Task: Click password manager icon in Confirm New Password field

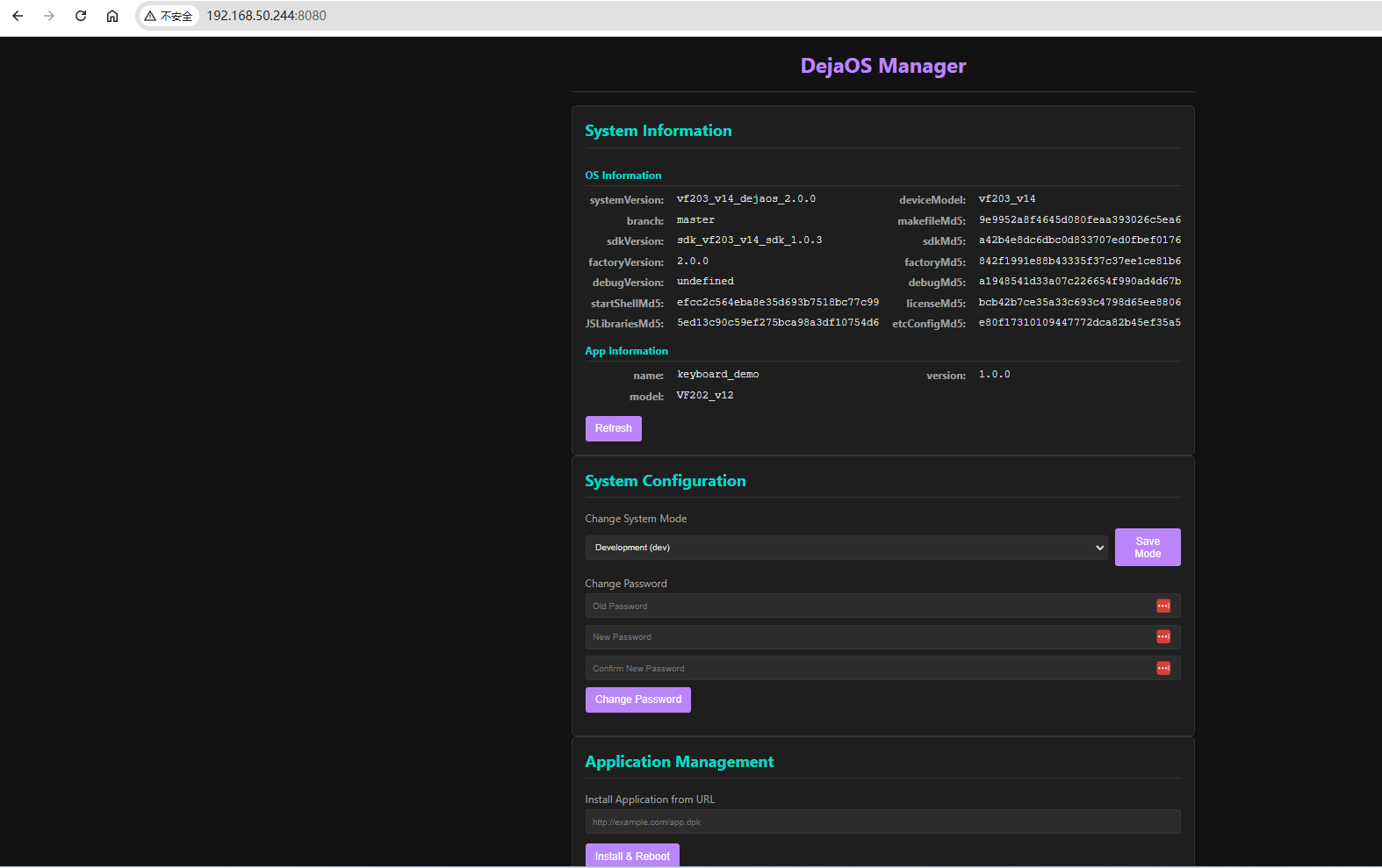Action: tap(1163, 669)
